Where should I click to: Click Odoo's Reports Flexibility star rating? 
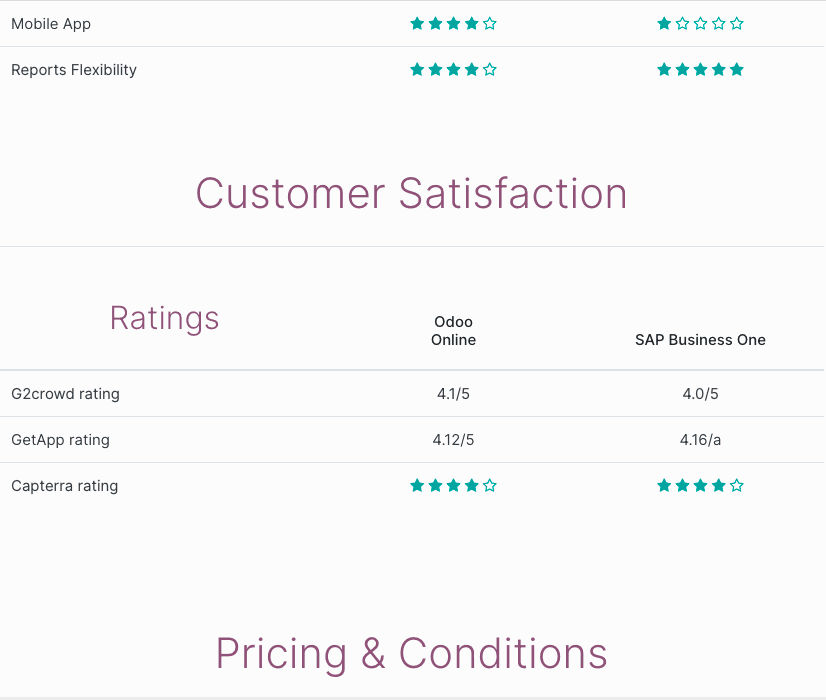453,70
